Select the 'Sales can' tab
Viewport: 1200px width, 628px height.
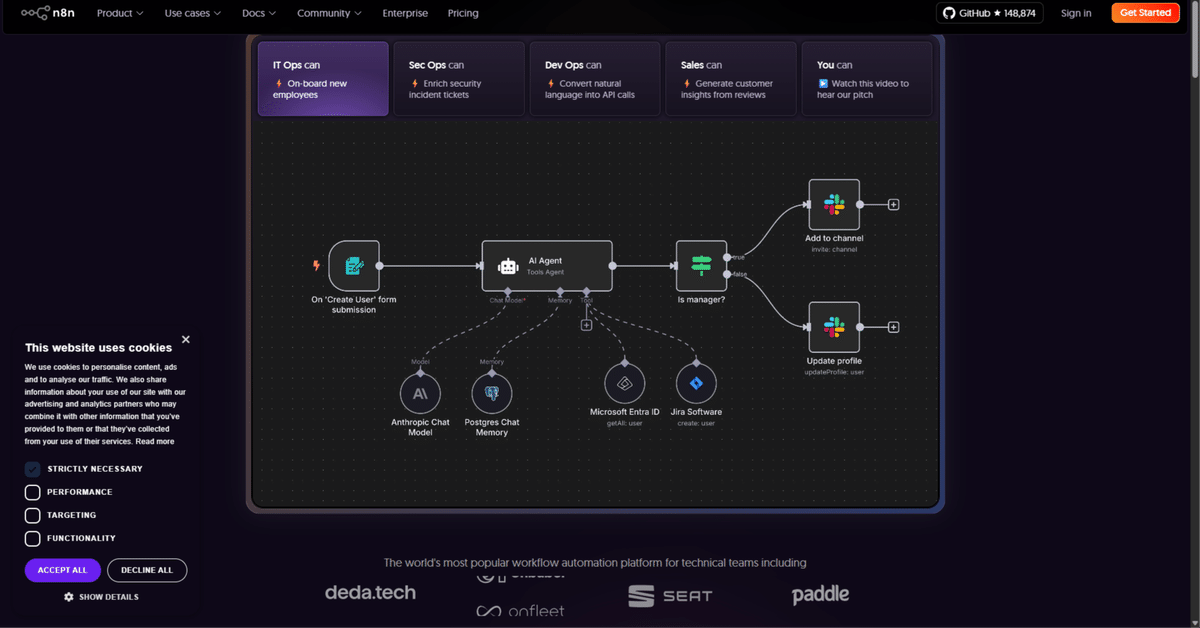(x=731, y=78)
